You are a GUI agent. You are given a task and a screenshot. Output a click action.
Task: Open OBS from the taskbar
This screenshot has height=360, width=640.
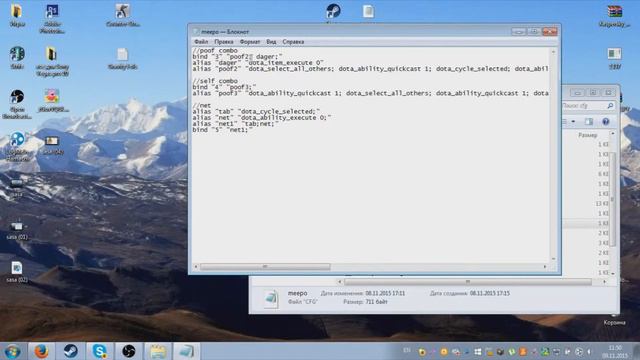129,351
